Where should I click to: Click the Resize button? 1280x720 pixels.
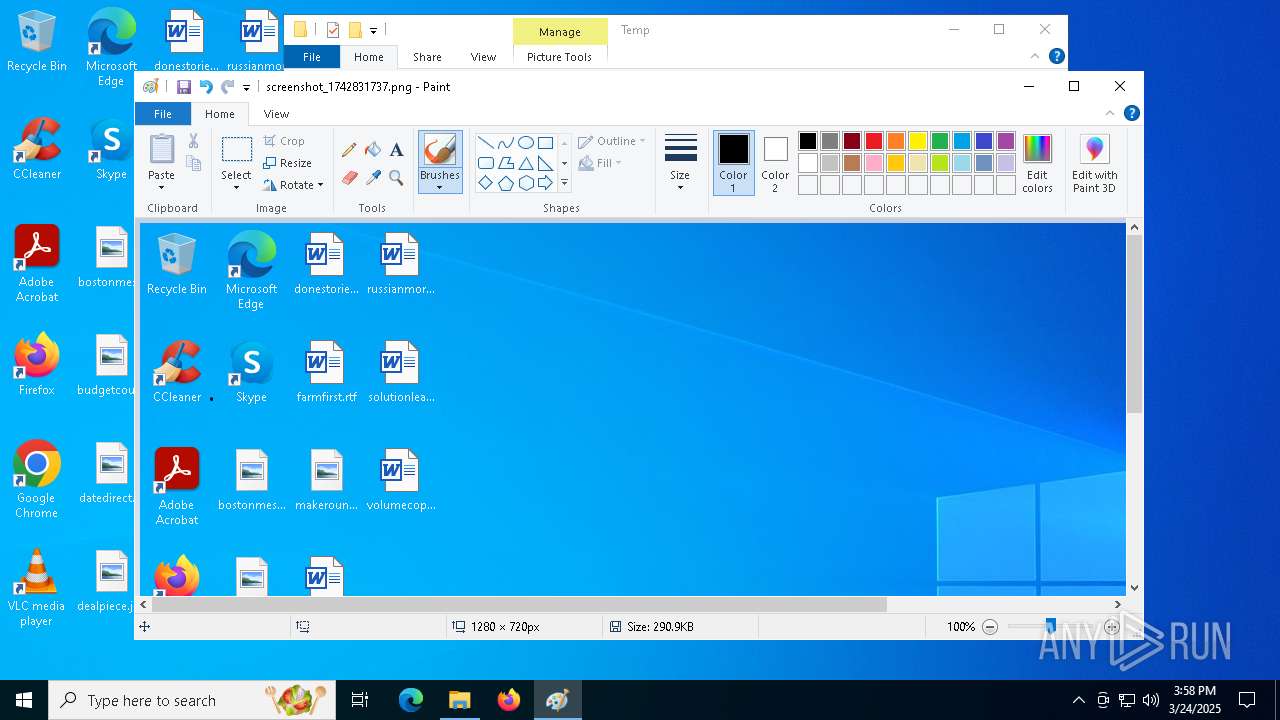(x=288, y=163)
